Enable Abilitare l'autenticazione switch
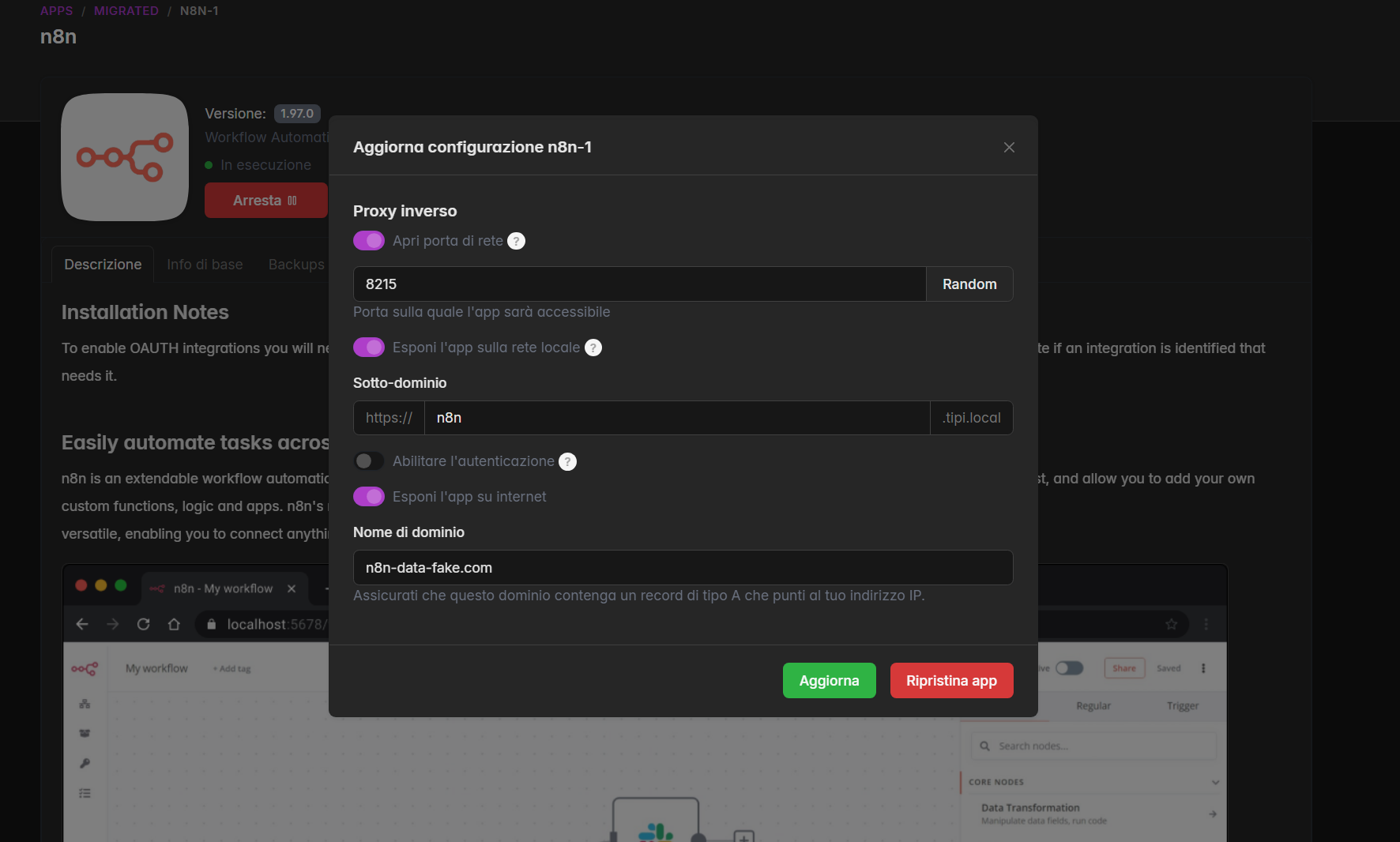1400x842 pixels. [x=369, y=461]
